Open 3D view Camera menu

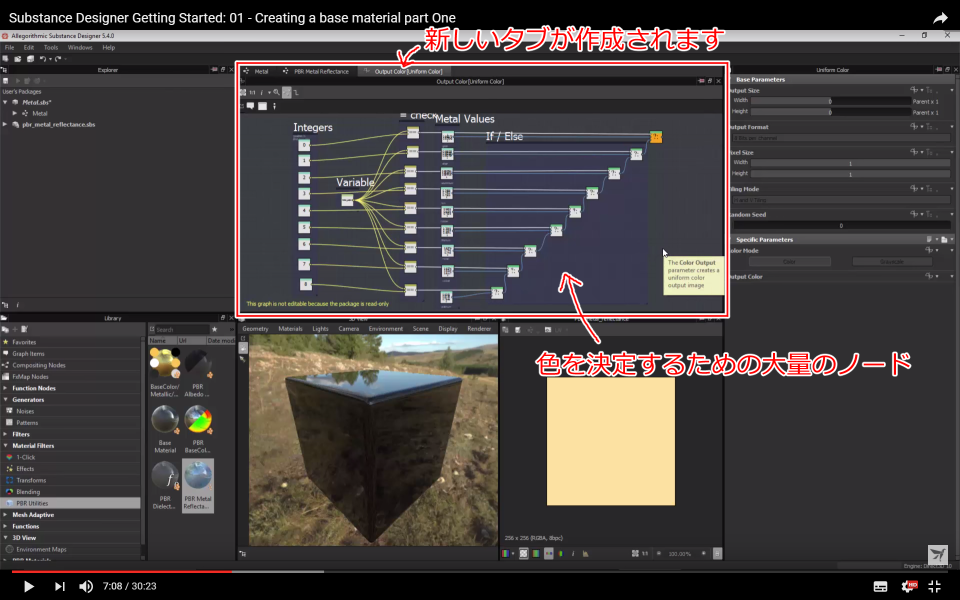(x=348, y=329)
